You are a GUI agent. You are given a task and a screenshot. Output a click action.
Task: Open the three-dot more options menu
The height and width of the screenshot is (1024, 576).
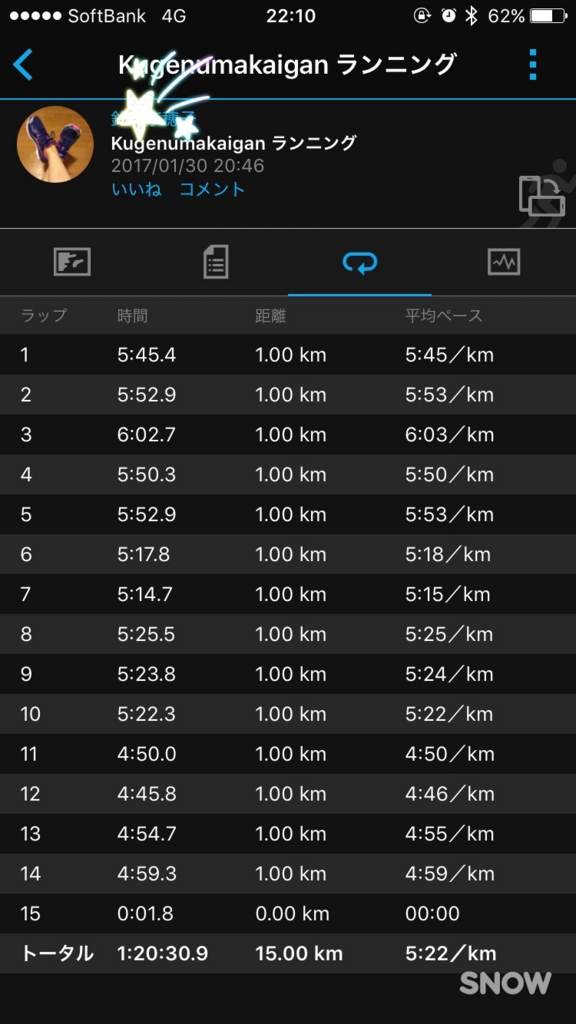(533, 65)
